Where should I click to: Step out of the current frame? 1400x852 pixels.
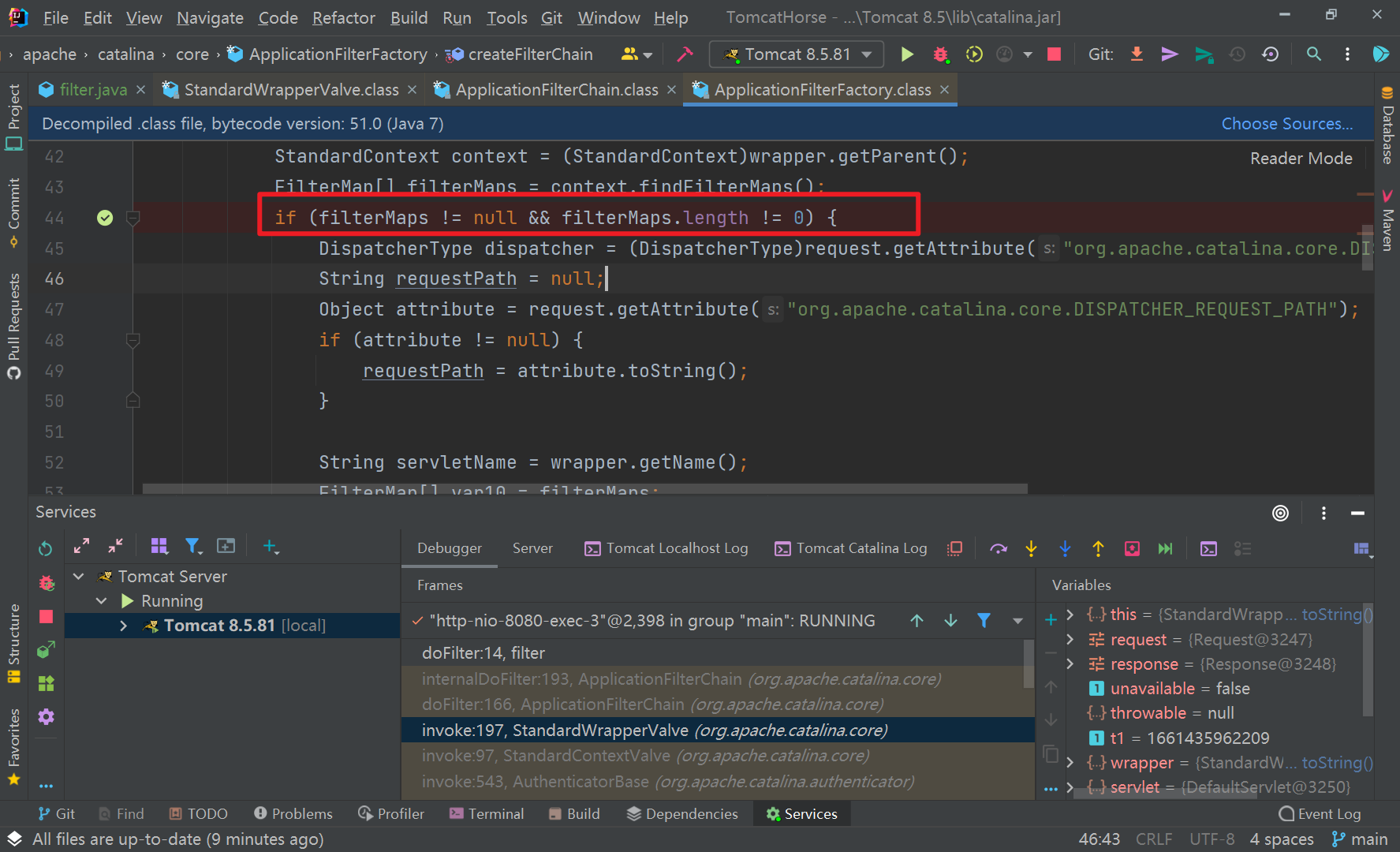[1098, 548]
